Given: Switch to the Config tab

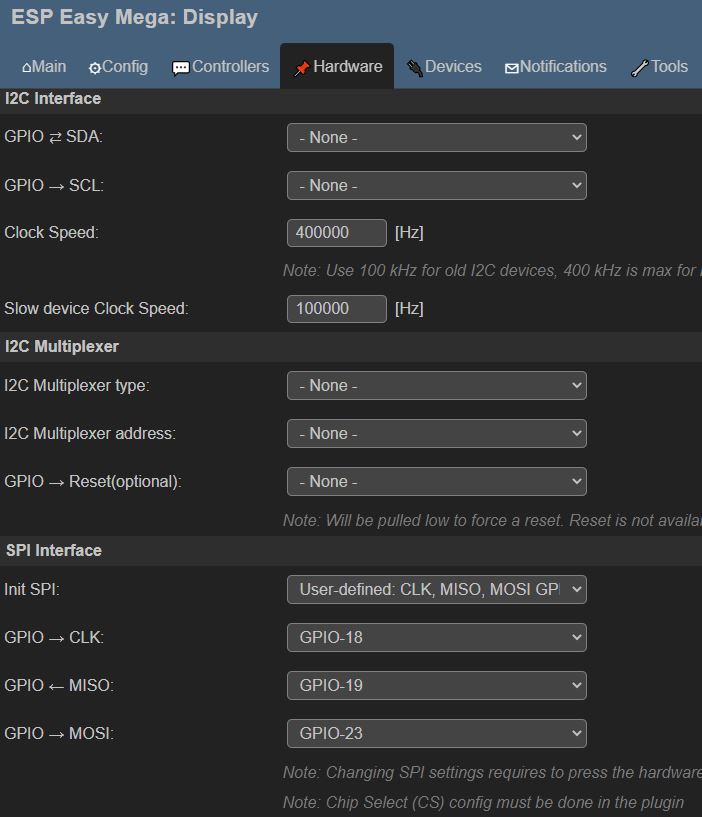Looking at the screenshot, I should point(118,67).
